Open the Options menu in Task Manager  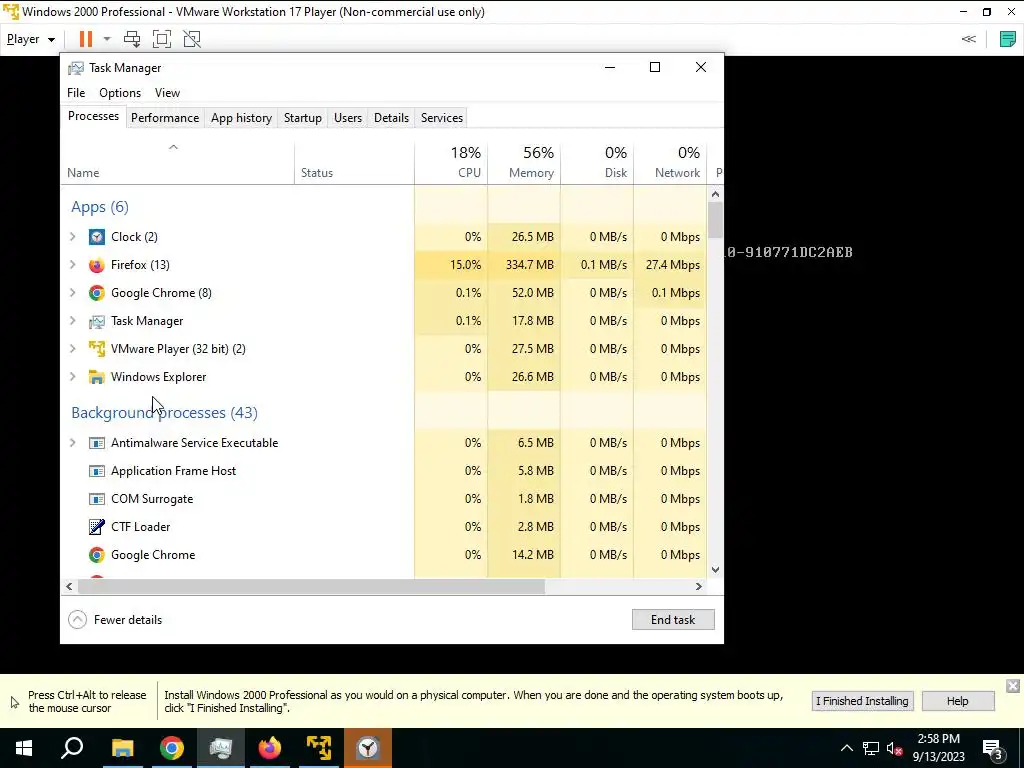tap(120, 93)
